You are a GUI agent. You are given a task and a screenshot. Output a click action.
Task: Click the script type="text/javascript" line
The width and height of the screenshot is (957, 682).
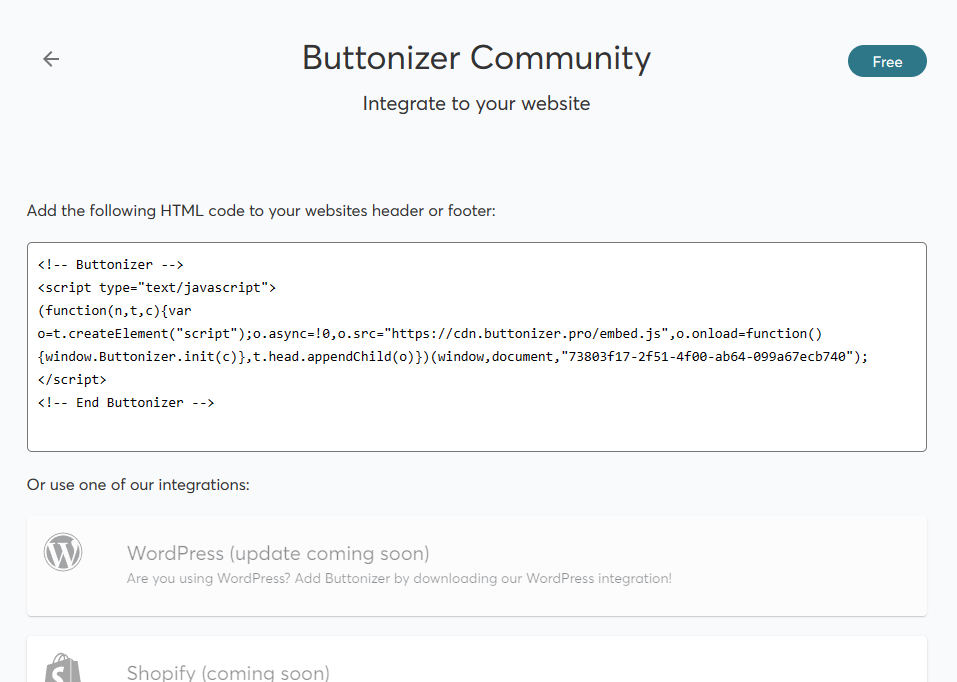tap(157, 288)
